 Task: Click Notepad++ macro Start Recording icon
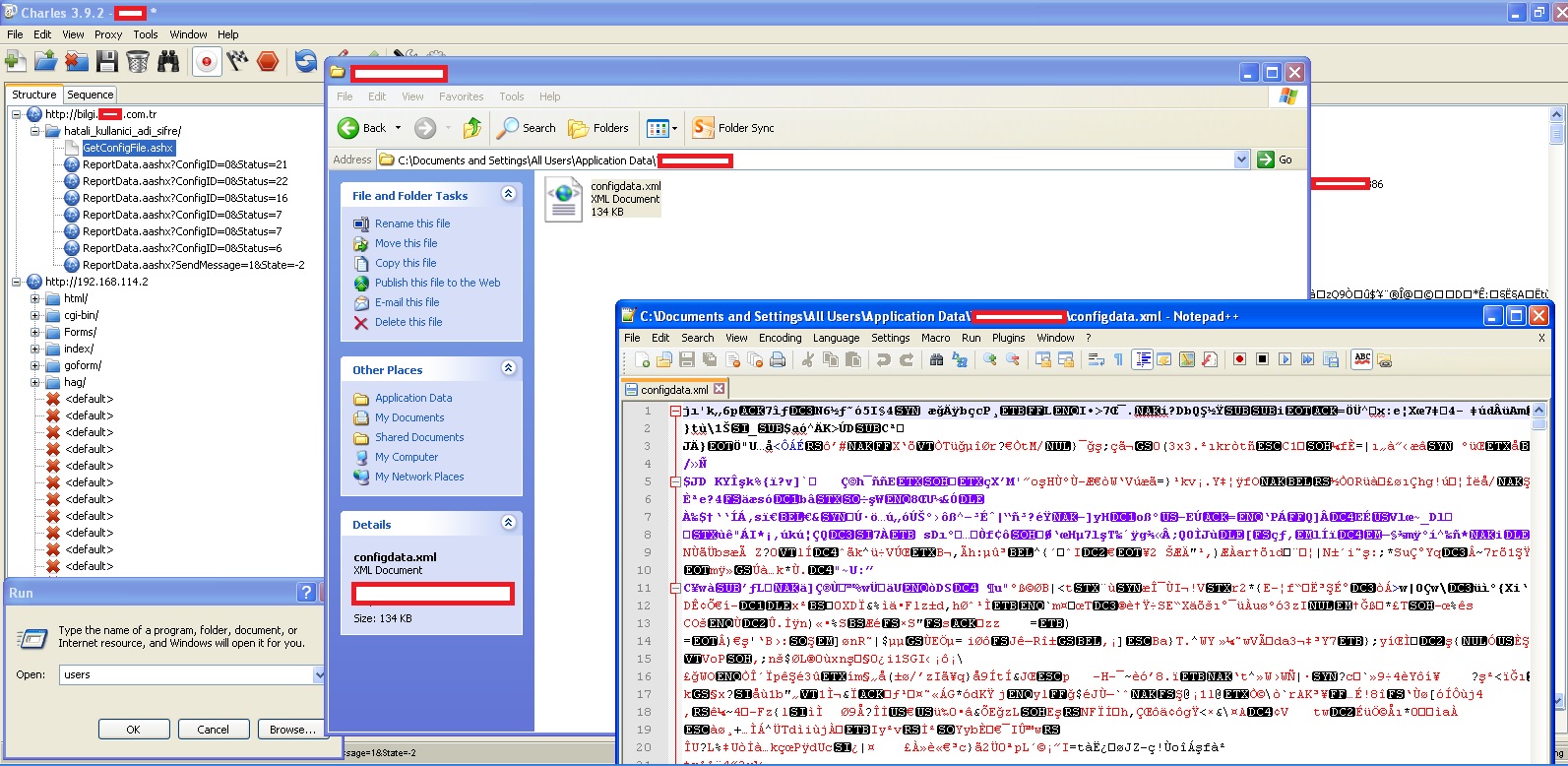[1240, 360]
